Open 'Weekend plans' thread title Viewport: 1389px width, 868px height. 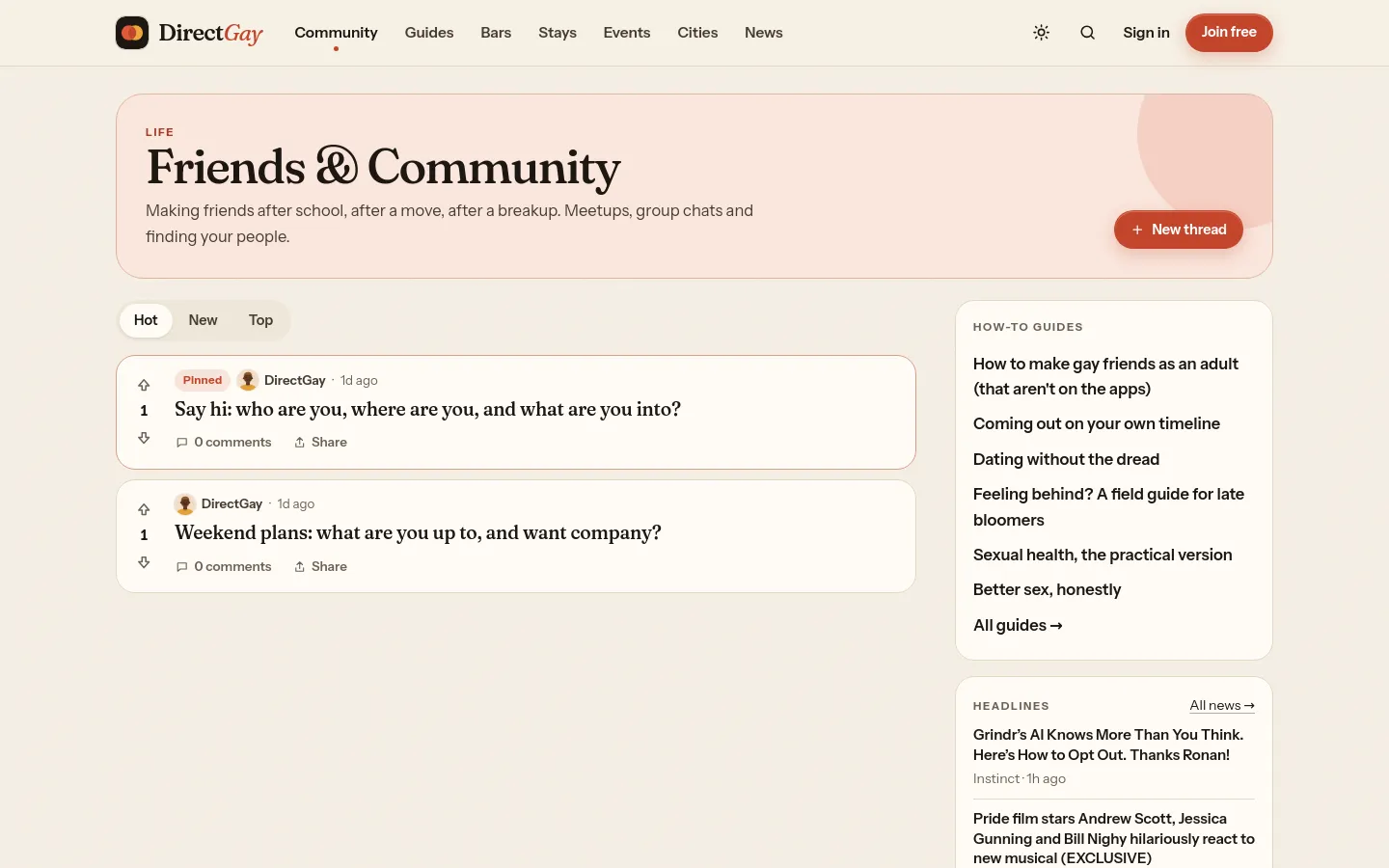(x=418, y=533)
